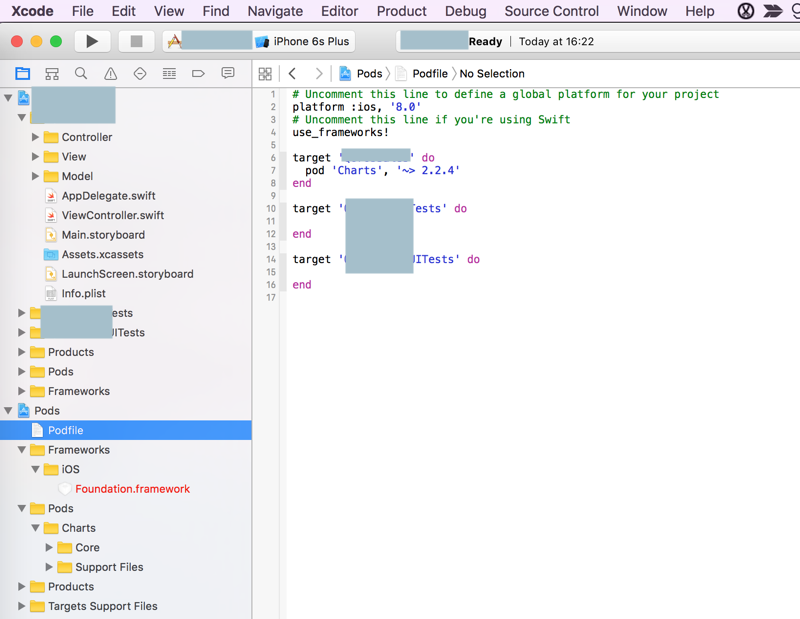Expand Targets Support Files group

click(x=21, y=606)
